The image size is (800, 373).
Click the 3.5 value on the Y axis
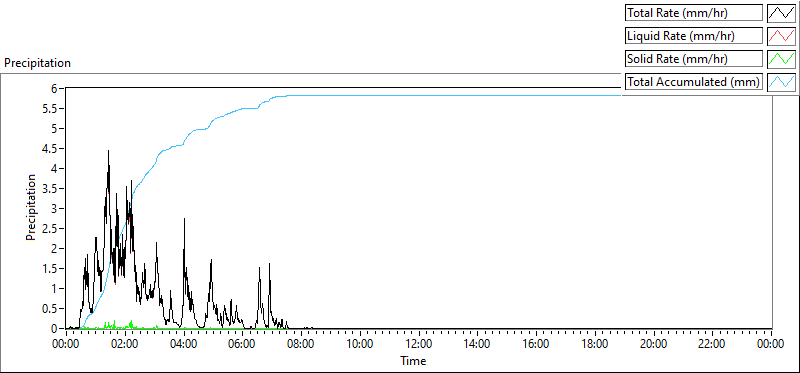(x=51, y=188)
